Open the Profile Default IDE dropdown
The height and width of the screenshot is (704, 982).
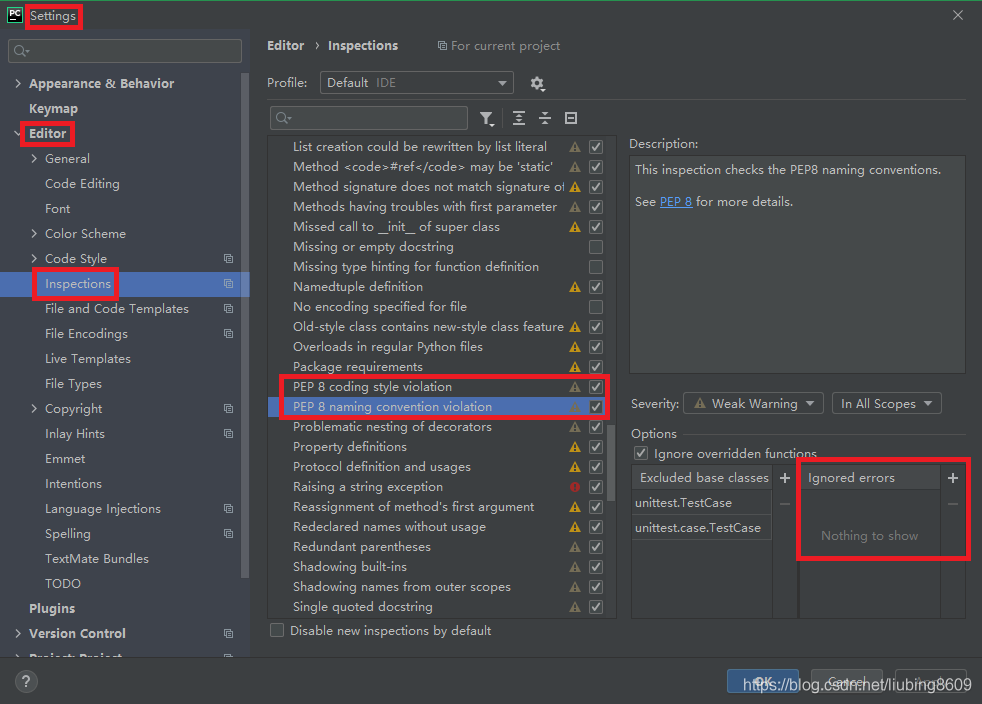[416, 83]
